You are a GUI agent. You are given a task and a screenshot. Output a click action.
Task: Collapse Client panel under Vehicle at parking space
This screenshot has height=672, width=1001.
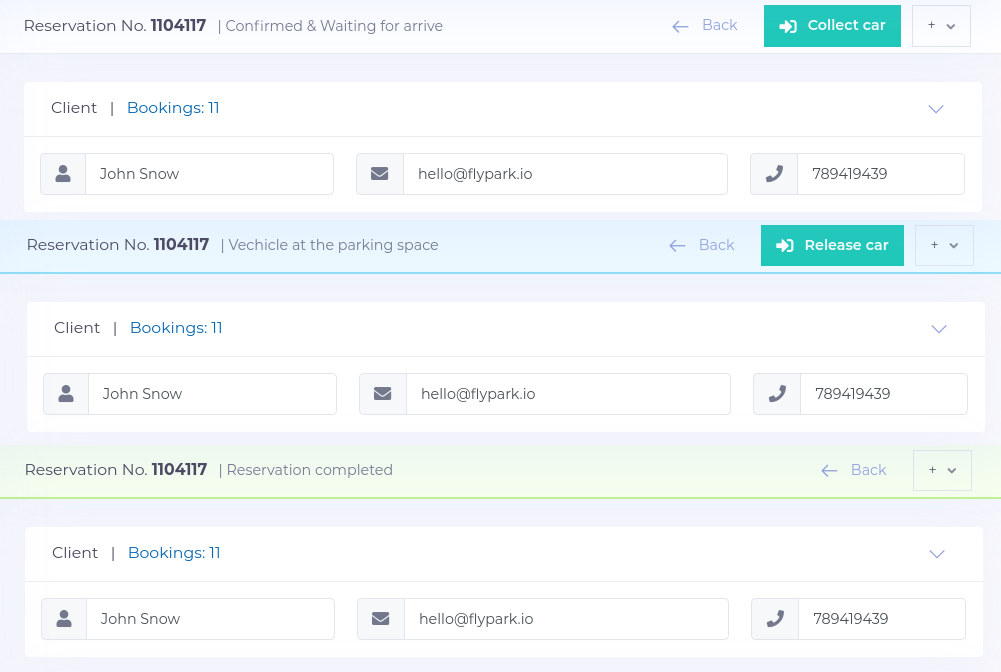[x=938, y=329]
